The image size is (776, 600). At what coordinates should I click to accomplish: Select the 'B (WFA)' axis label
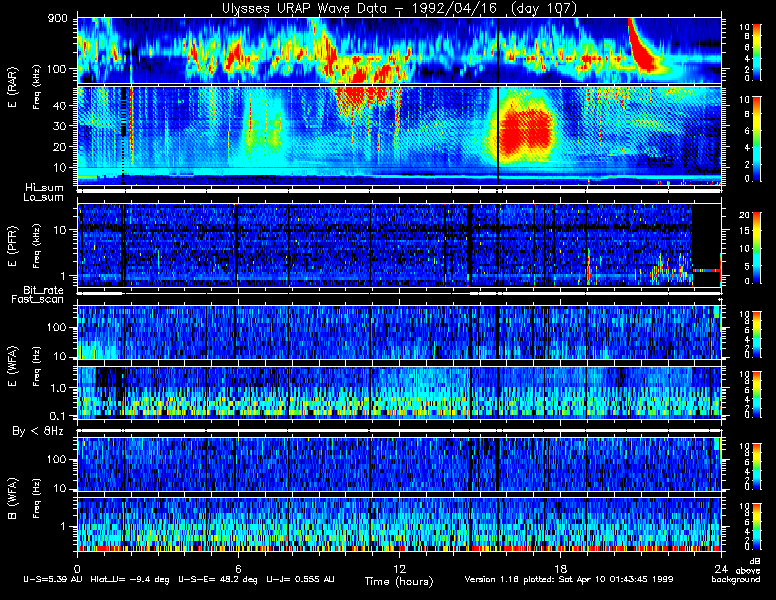12,498
